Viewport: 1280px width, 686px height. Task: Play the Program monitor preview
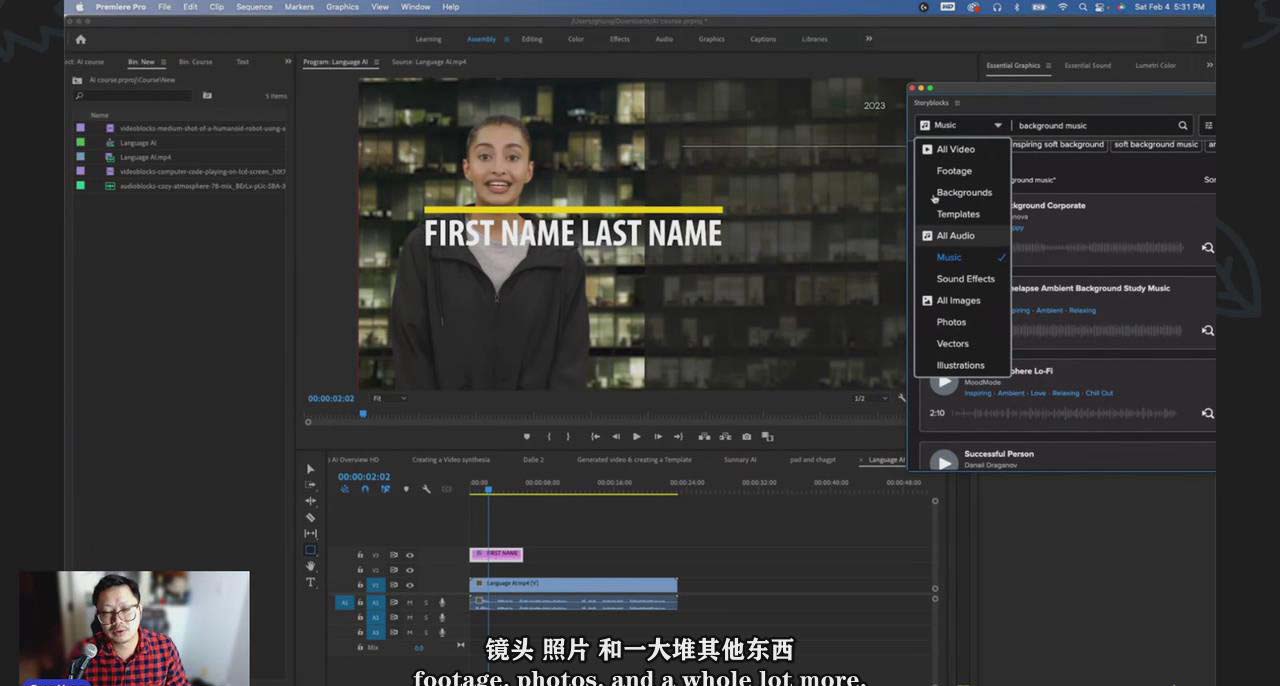point(637,436)
